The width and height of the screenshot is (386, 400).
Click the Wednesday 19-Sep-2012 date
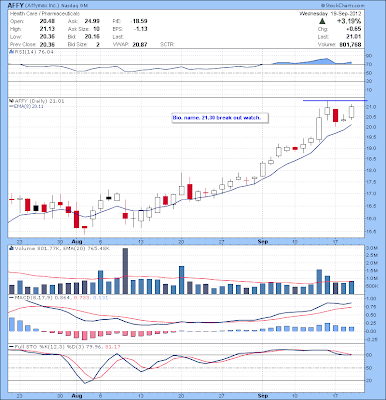point(330,14)
